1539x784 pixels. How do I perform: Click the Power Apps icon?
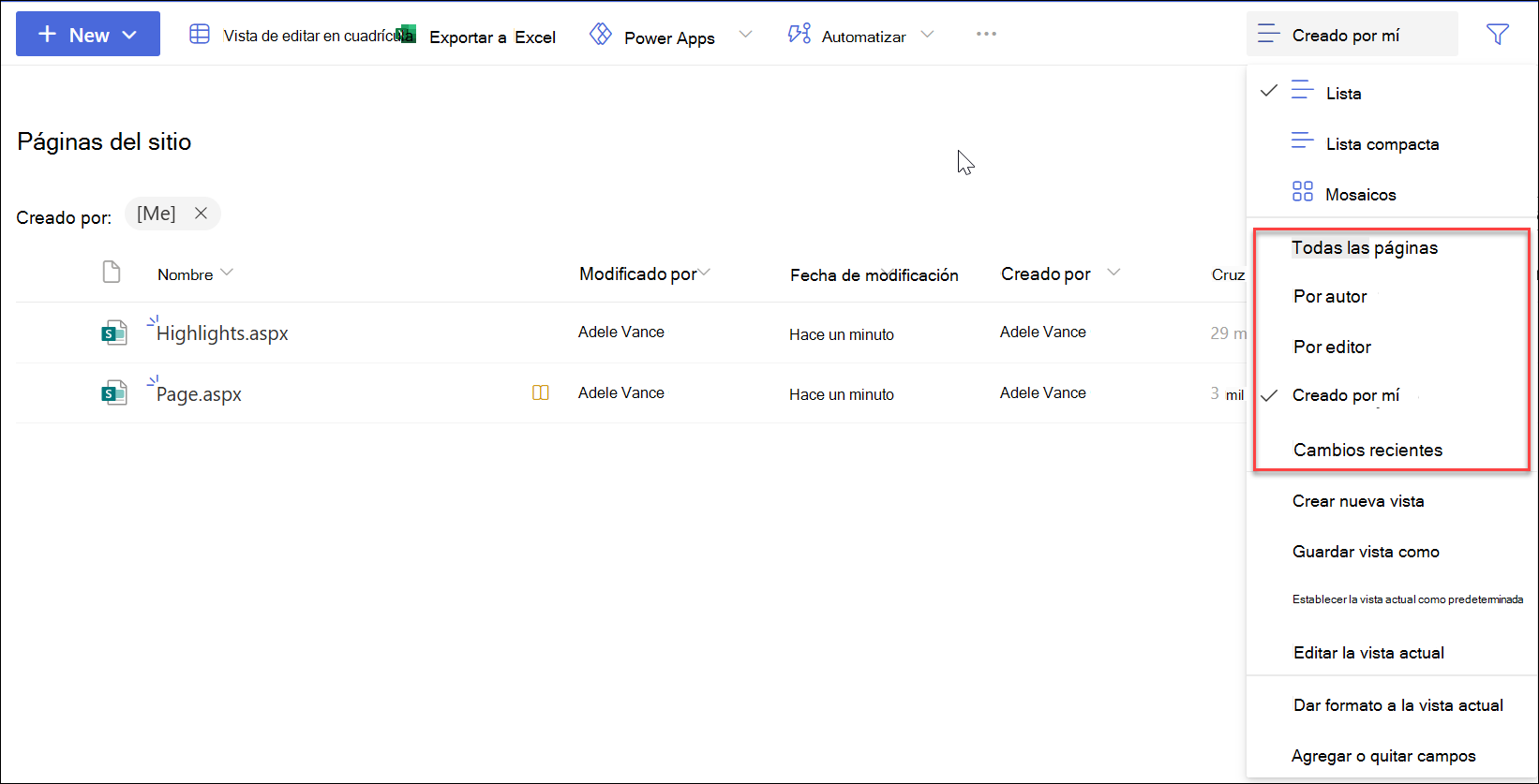pos(601,35)
